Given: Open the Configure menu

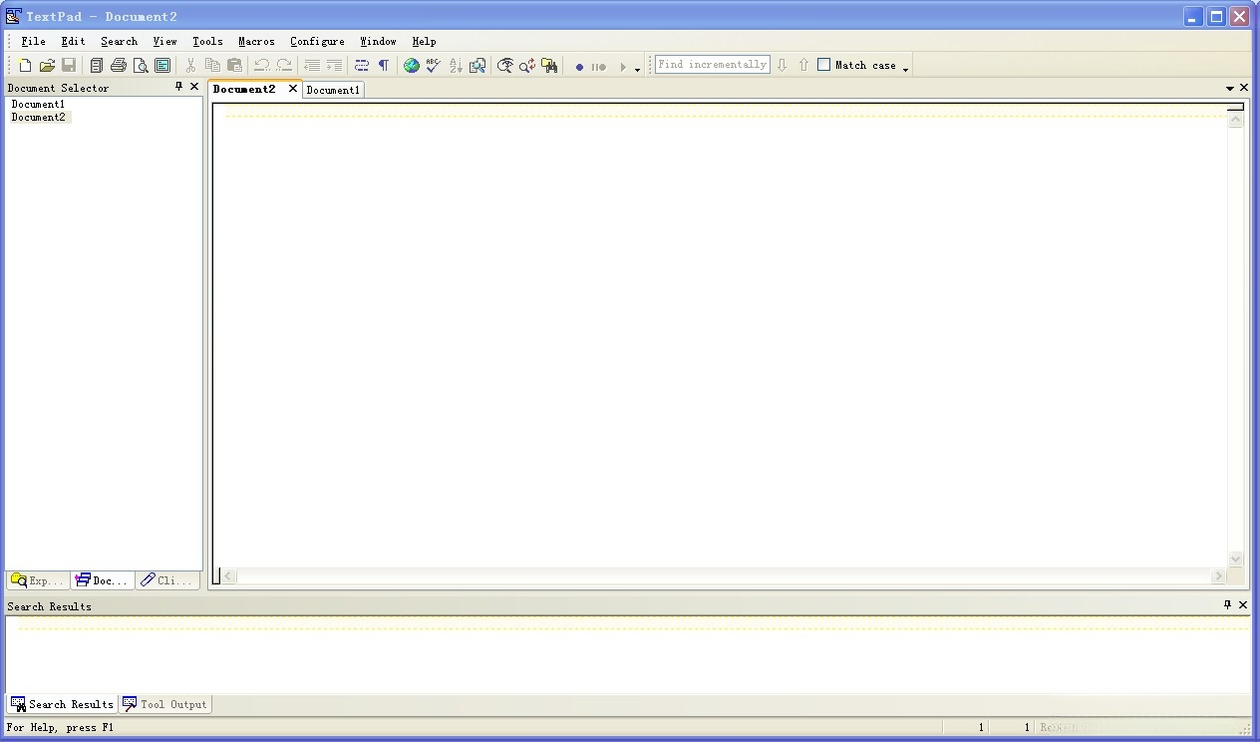Looking at the screenshot, I should click(317, 41).
